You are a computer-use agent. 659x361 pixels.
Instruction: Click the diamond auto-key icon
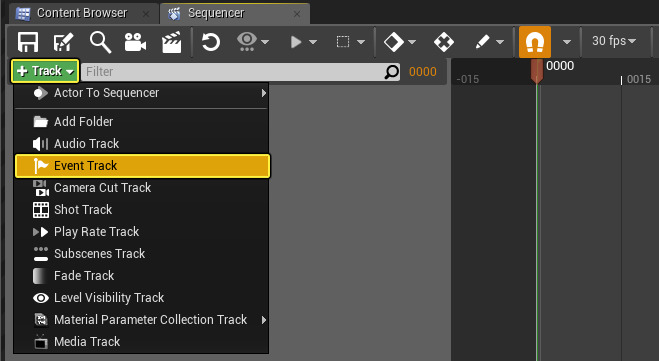click(x=394, y=42)
